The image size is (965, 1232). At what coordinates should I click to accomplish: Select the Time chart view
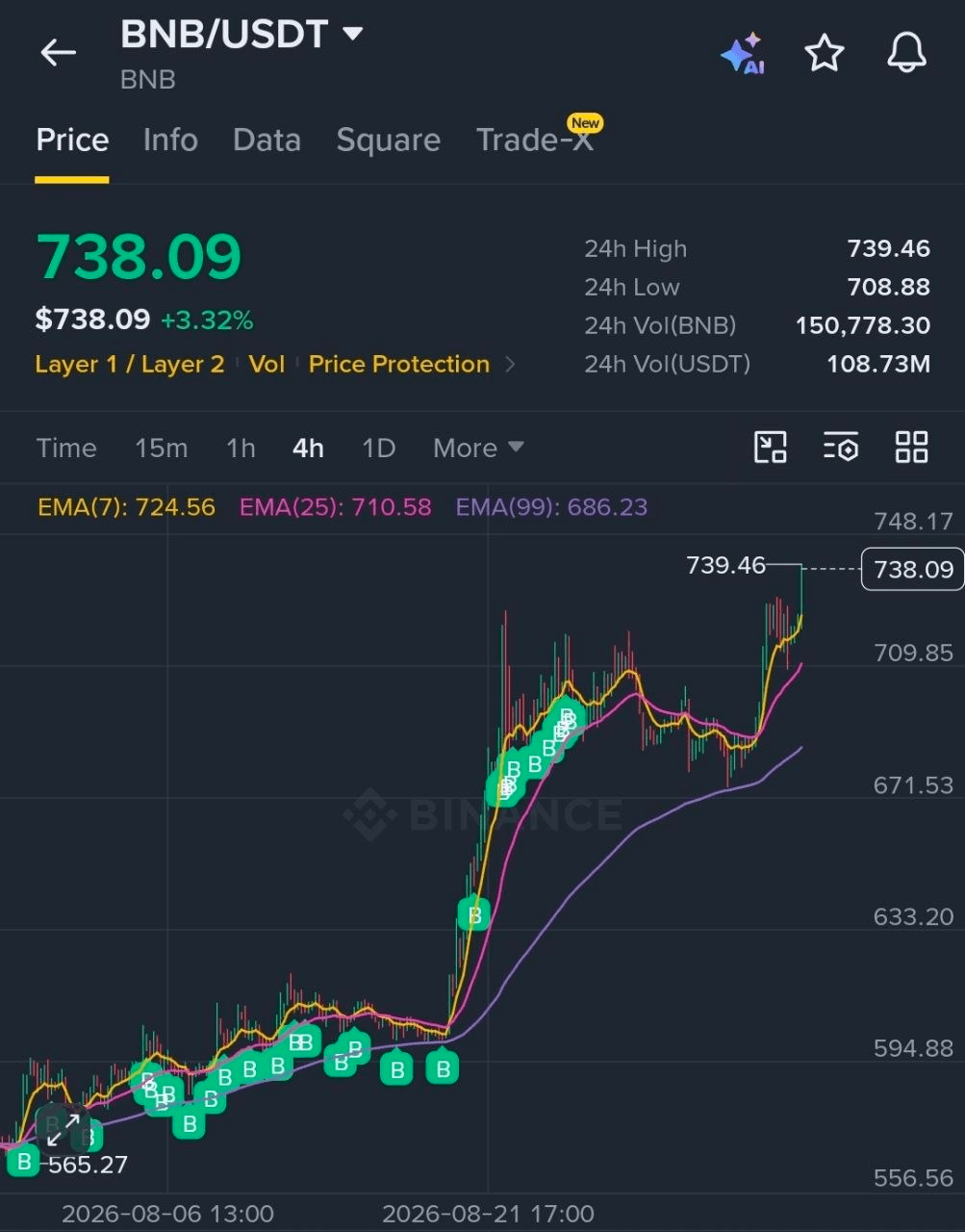(66, 448)
